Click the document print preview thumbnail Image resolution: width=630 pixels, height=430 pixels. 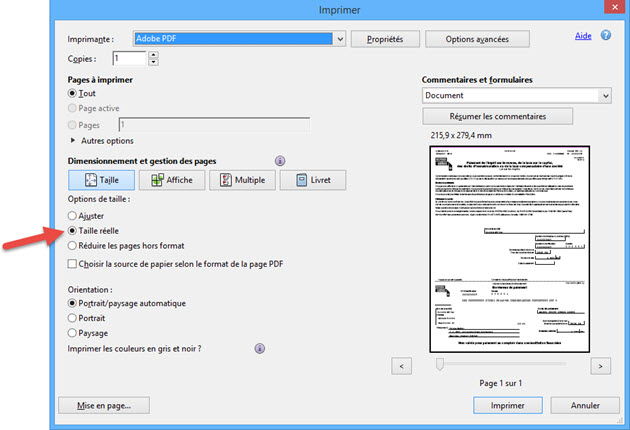[x=509, y=249]
